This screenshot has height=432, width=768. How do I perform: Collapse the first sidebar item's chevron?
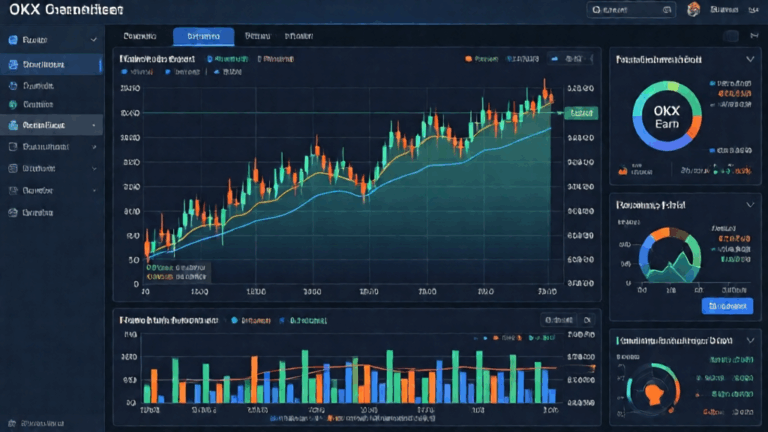click(94, 40)
